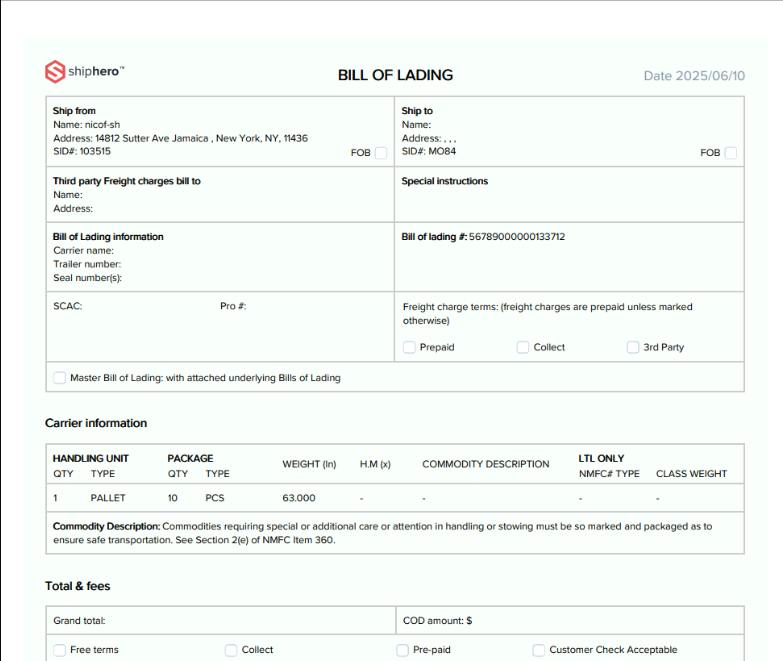
Task: Click the Date 2025/06/10 text
Action: (694, 76)
